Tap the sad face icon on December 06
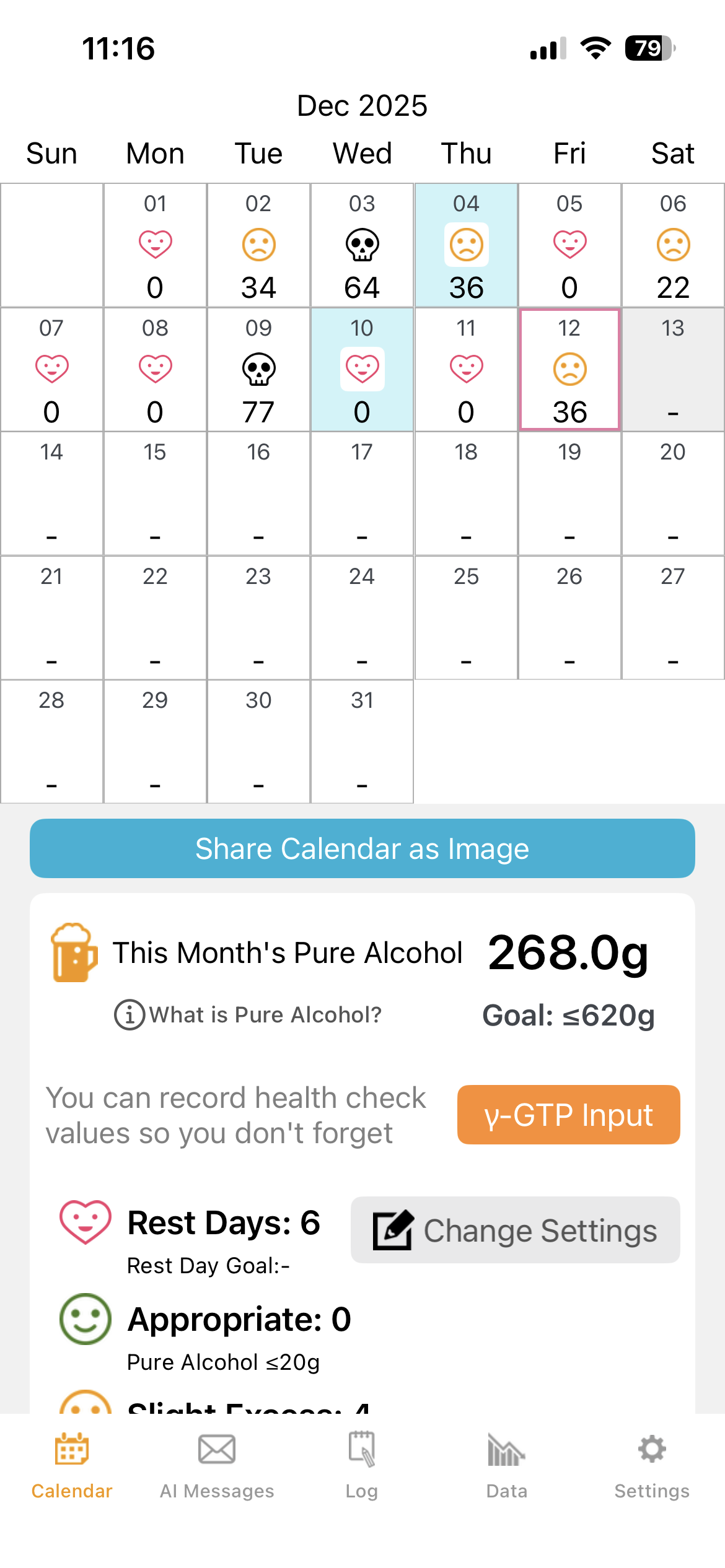This screenshot has height=1568, width=725. pos(673,245)
